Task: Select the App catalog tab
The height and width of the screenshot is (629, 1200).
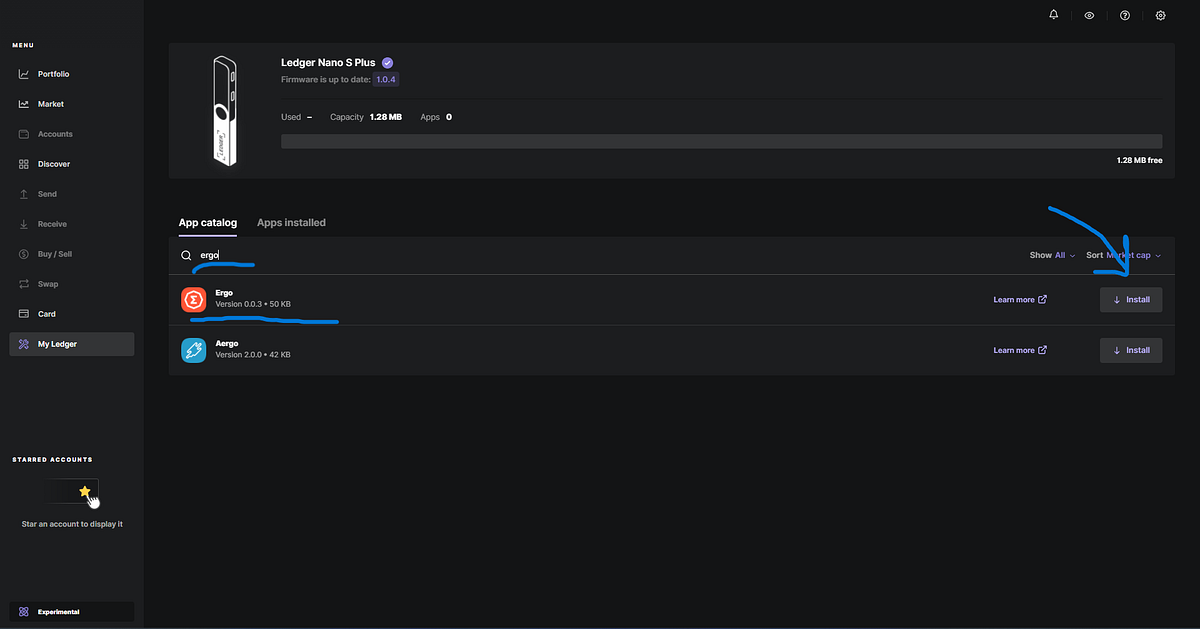Action: coord(208,222)
